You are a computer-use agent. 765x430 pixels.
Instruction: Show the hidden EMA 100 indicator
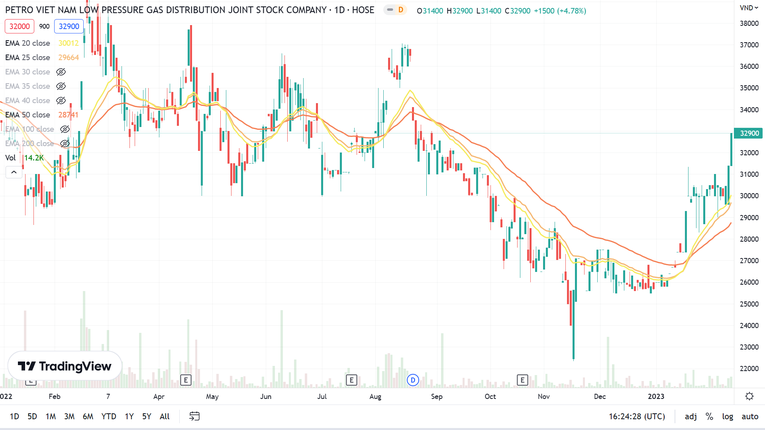pyautogui.click(x=65, y=129)
